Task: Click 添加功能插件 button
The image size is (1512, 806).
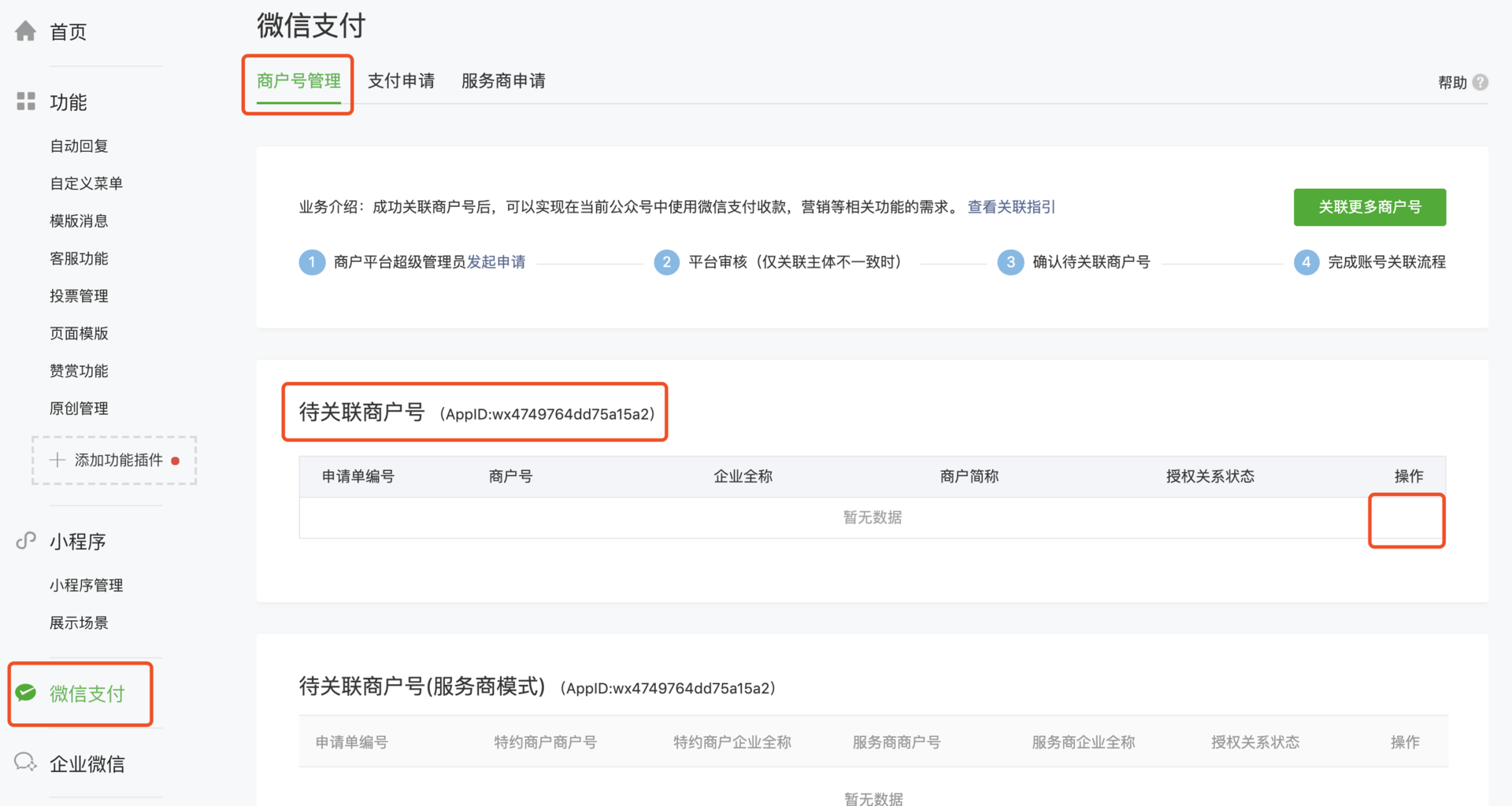Action: (x=114, y=460)
